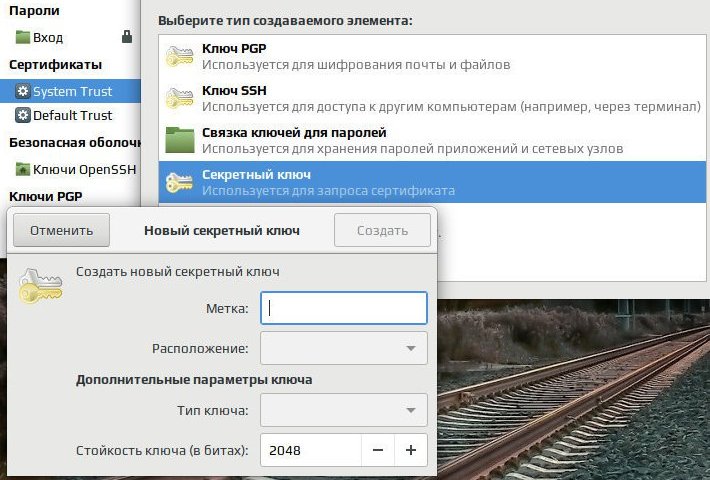Open Ключи OpenSSH in sidebar
Screen dimensions: 710x480
70,169
